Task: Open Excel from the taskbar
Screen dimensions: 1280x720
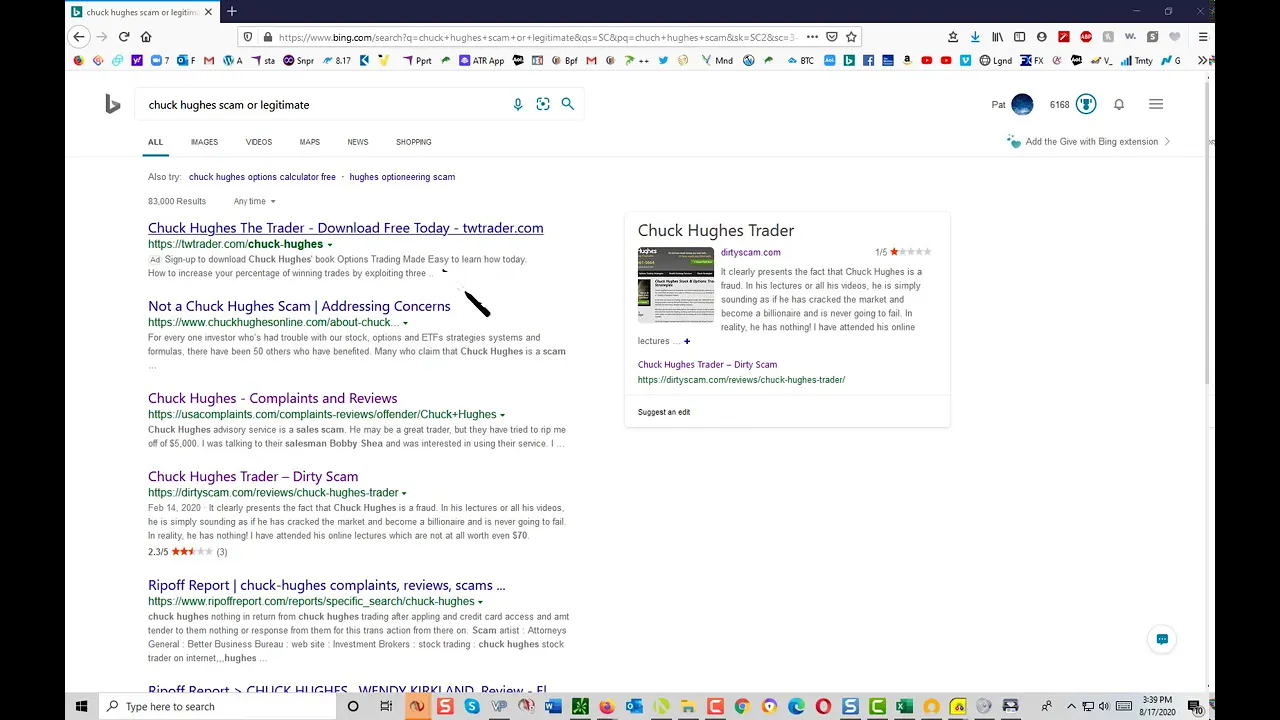Action: coord(904,706)
